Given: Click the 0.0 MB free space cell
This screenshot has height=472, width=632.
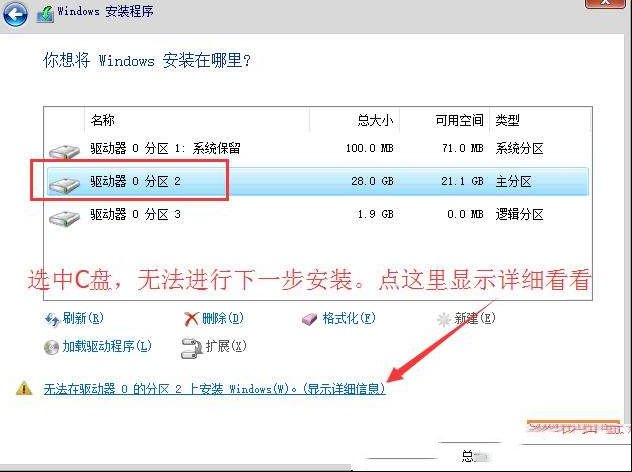Looking at the screenshot, I should click(x=466, y=214).
